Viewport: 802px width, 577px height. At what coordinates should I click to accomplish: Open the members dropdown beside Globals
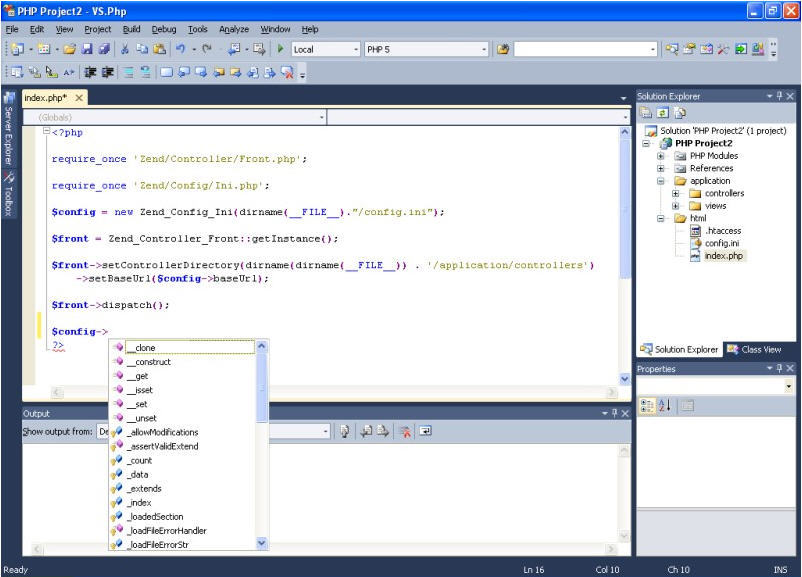pyautogui.click(x=625, y=117)
